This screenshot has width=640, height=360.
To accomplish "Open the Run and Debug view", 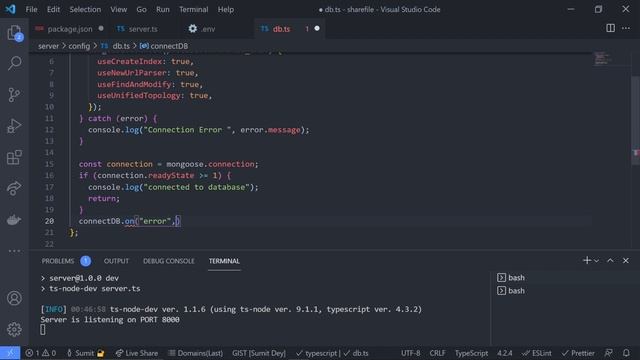I will click(14, 126).
